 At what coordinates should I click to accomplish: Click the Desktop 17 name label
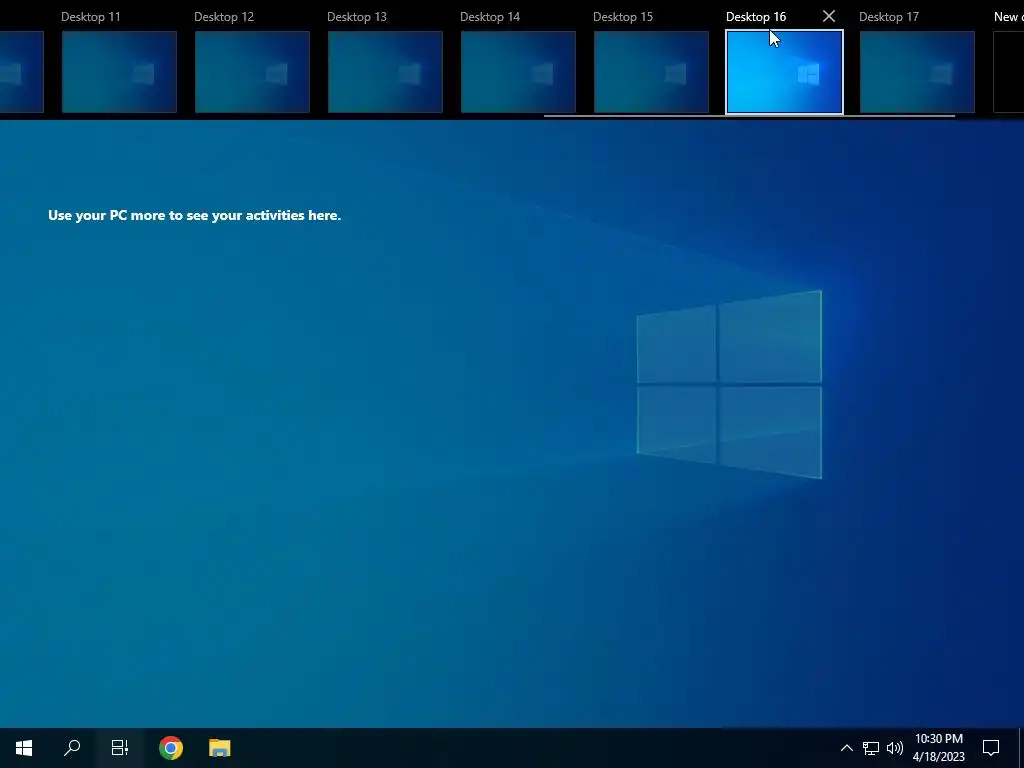[x=889, y=17]
